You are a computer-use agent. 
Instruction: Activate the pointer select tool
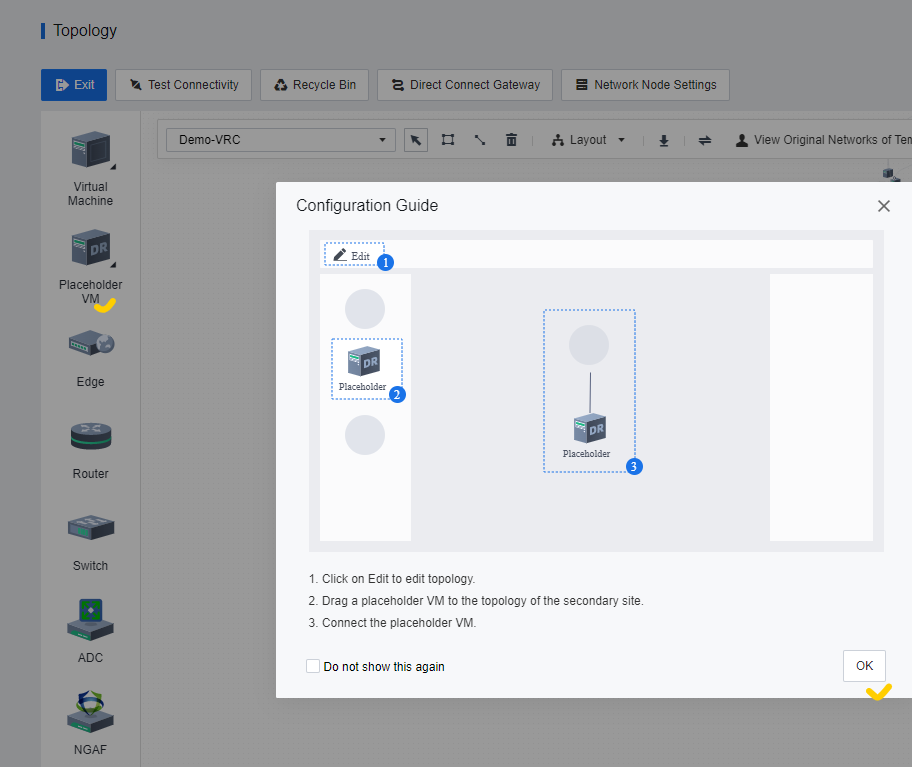416,140
